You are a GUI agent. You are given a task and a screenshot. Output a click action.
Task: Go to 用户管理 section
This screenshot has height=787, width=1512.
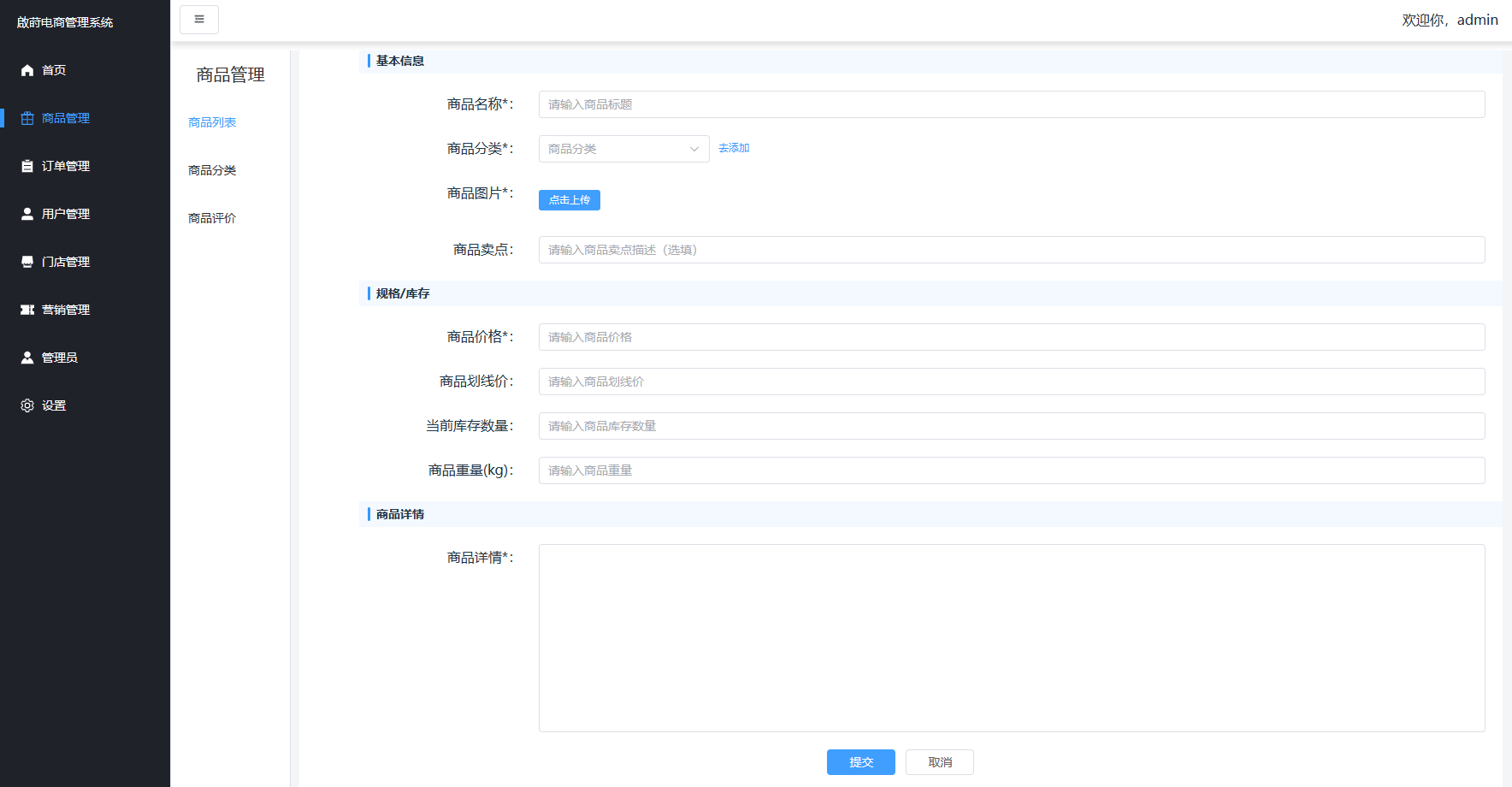point(66,214)
